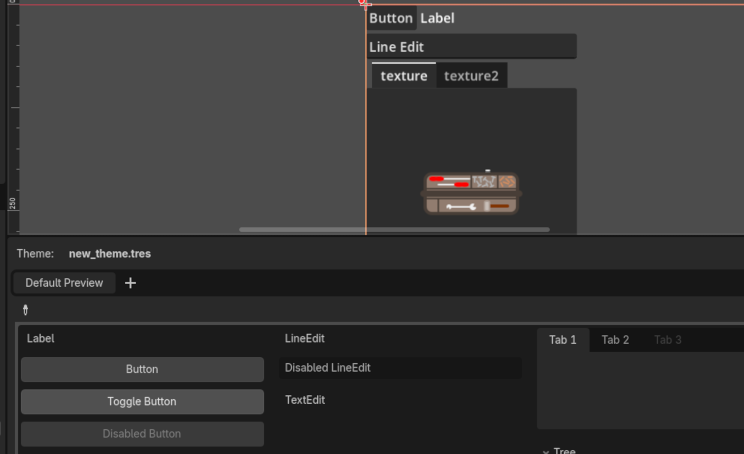
Task: Click the toolbox texture image in viewport
Action: point(471,194)
